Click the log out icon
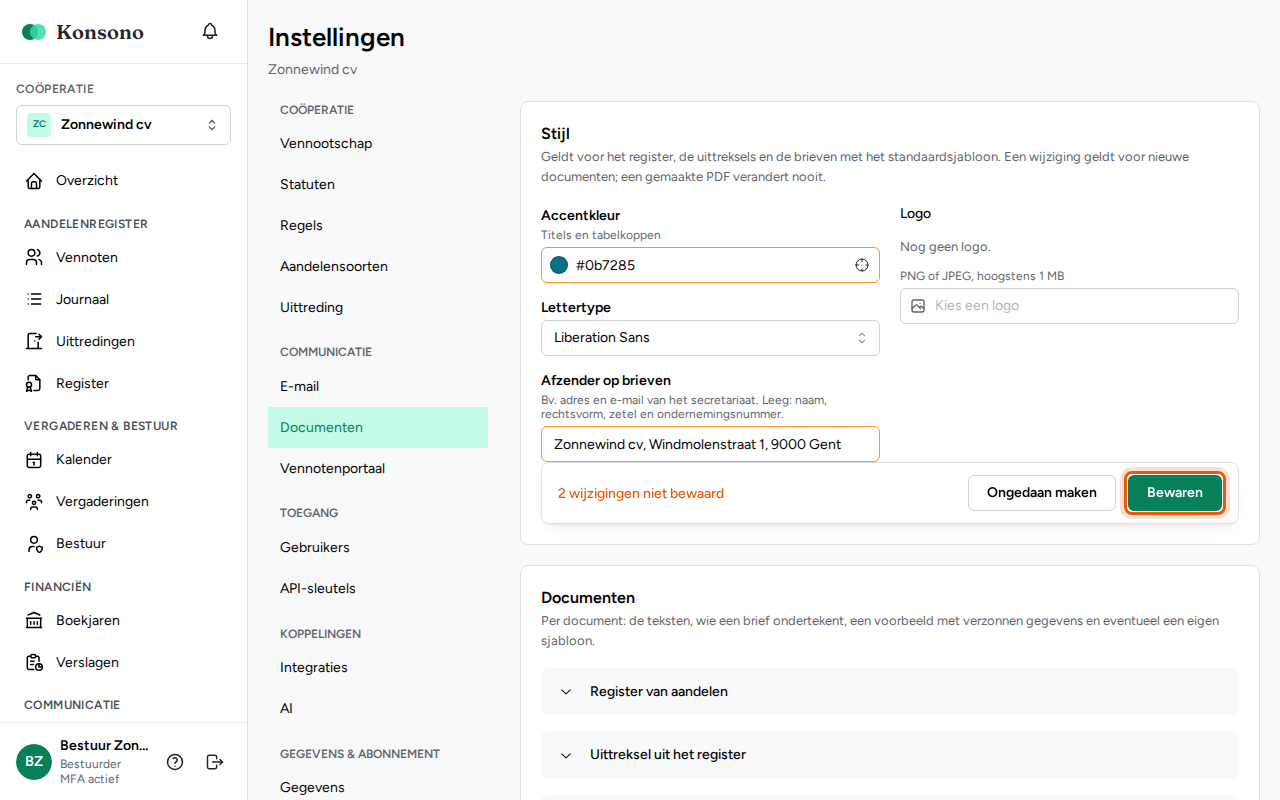 click(x=215, y=762)
